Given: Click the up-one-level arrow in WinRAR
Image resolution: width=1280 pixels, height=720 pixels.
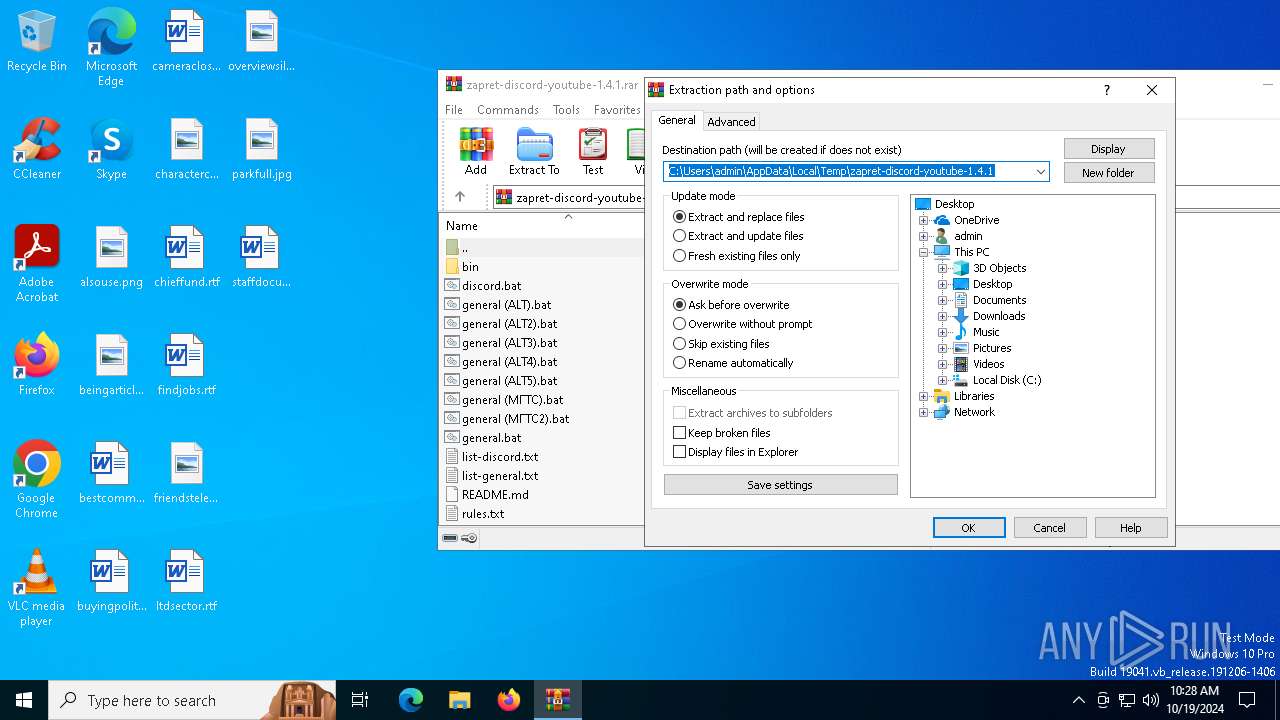Looking at the screenshot, I should click(460, 197).
